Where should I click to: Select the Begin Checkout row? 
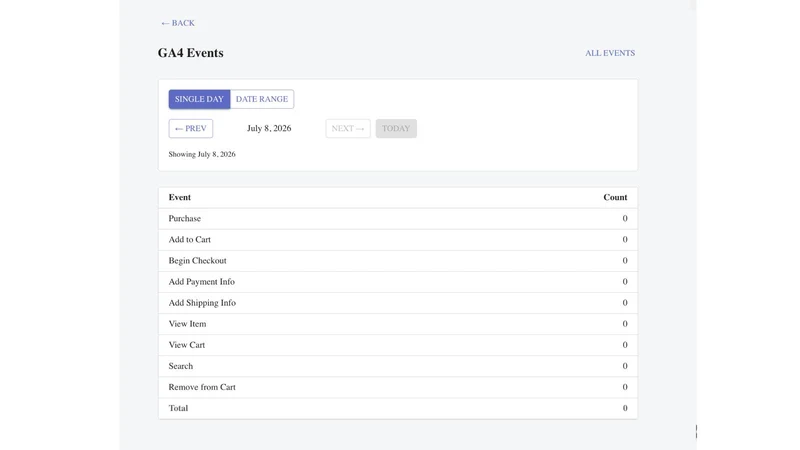(398, 261)
